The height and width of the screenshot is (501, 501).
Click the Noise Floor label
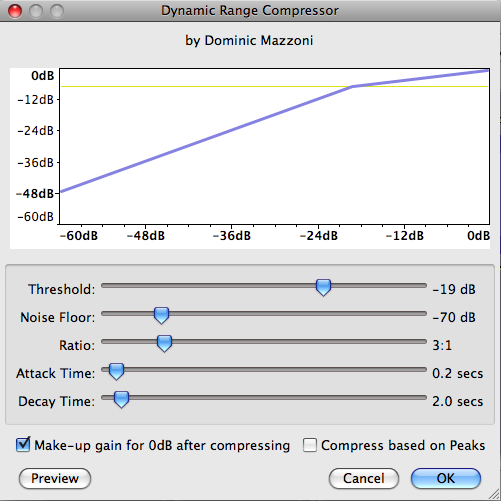[x=58, y=317]
